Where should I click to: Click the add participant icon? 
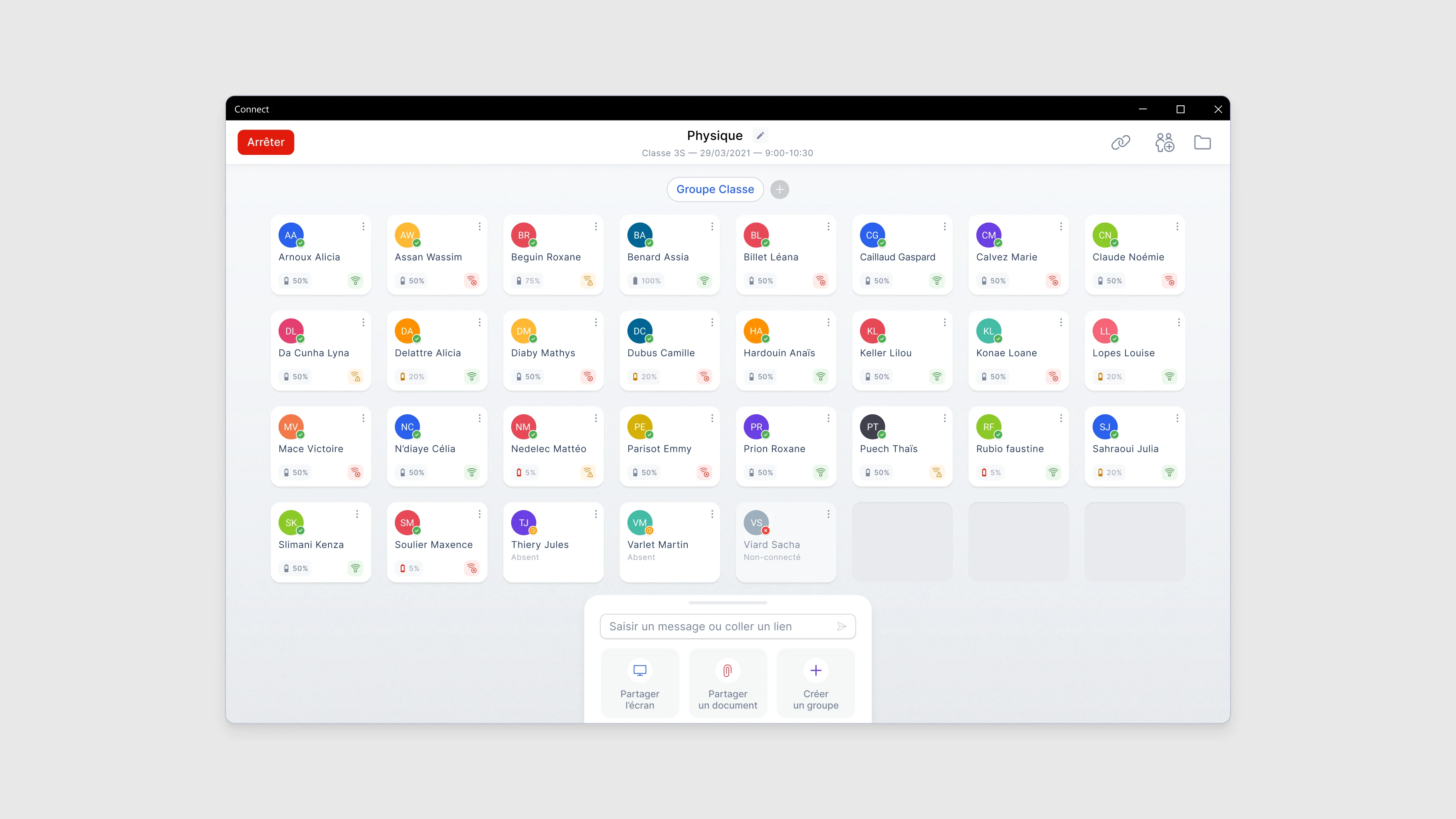tap(1165, 142)
